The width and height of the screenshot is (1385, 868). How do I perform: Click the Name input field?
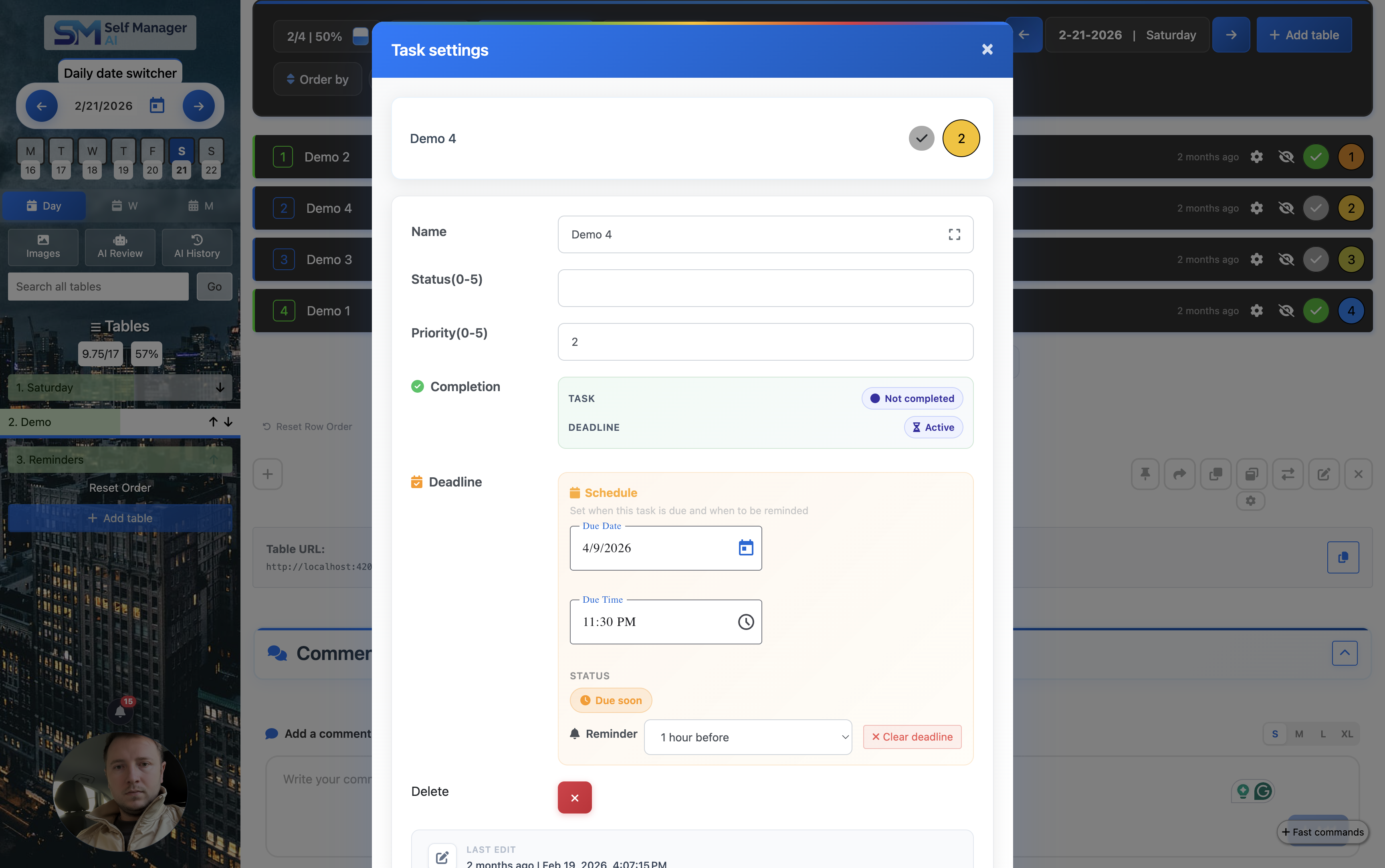pos(765,234)
